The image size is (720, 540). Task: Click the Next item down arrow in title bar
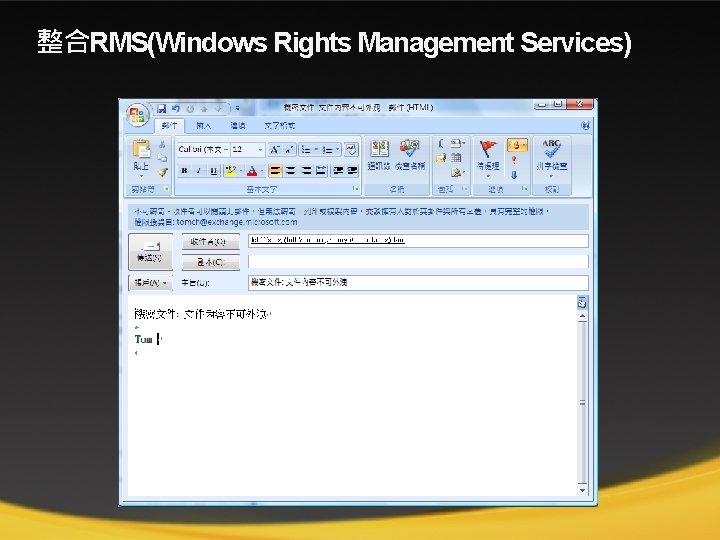click(219, 108)
